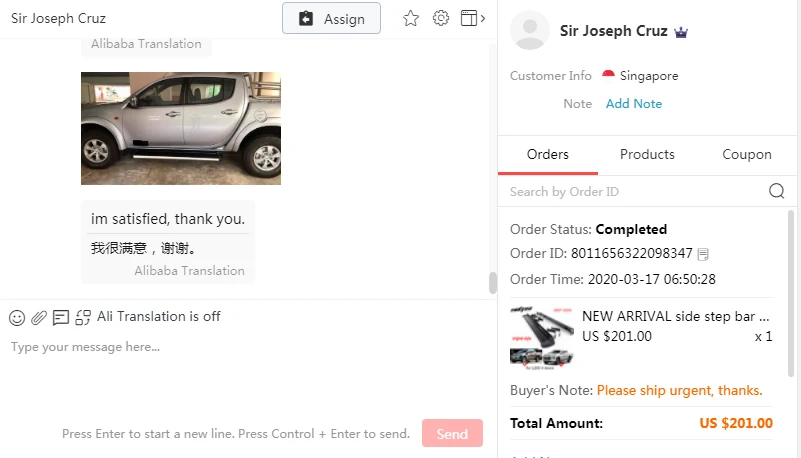The image size is (801, 458).
Task: Switch to the Products tab
Action: 647,154
